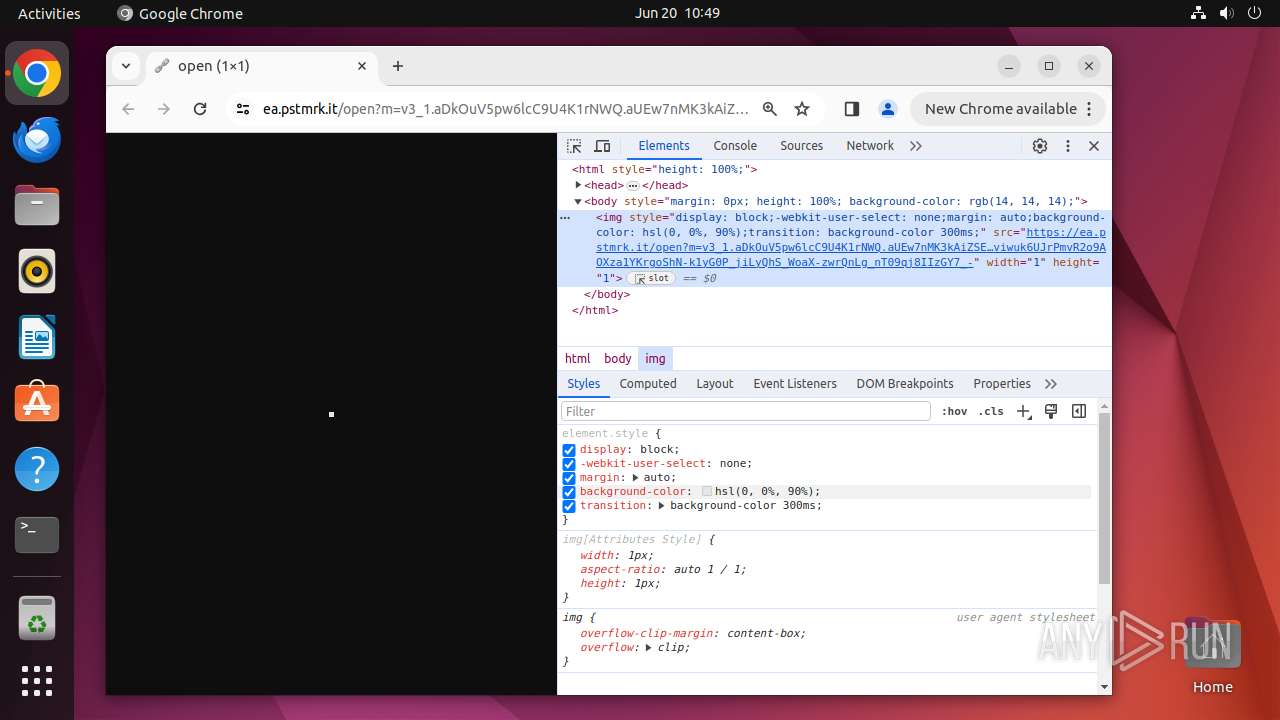
Task: Bookmark this tab with star icon
Action: 802,109
